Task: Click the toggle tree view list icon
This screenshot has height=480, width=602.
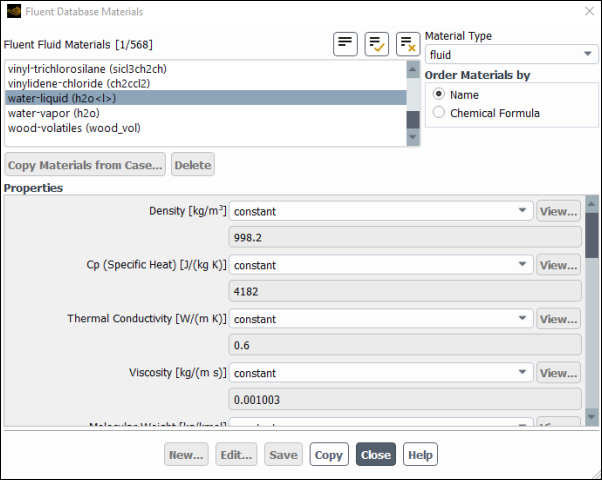Action: point(345,44)
